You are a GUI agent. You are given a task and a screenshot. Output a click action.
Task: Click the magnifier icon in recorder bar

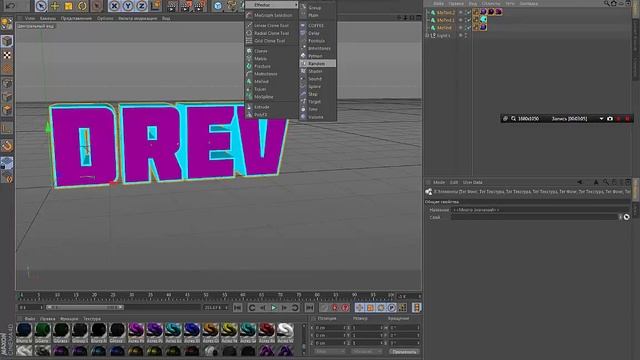coord(513,119)
